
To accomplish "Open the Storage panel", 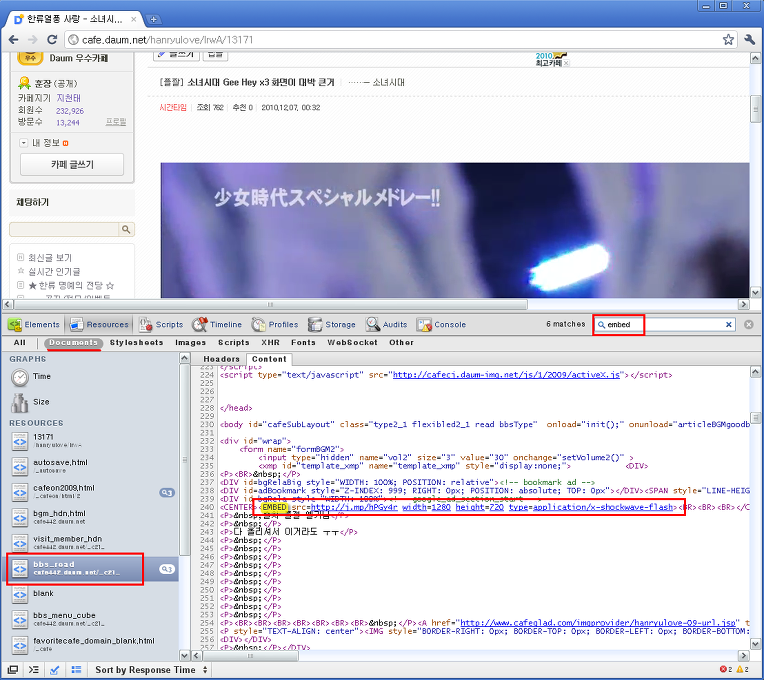I will pyautogui.click(x=332, y=324).
